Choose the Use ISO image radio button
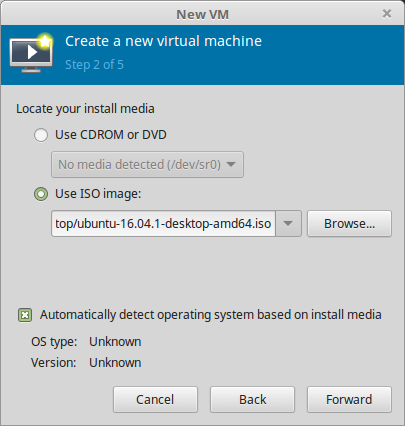Image resolution: width=405 pixels, height=426 pixels. pos(41,194)
